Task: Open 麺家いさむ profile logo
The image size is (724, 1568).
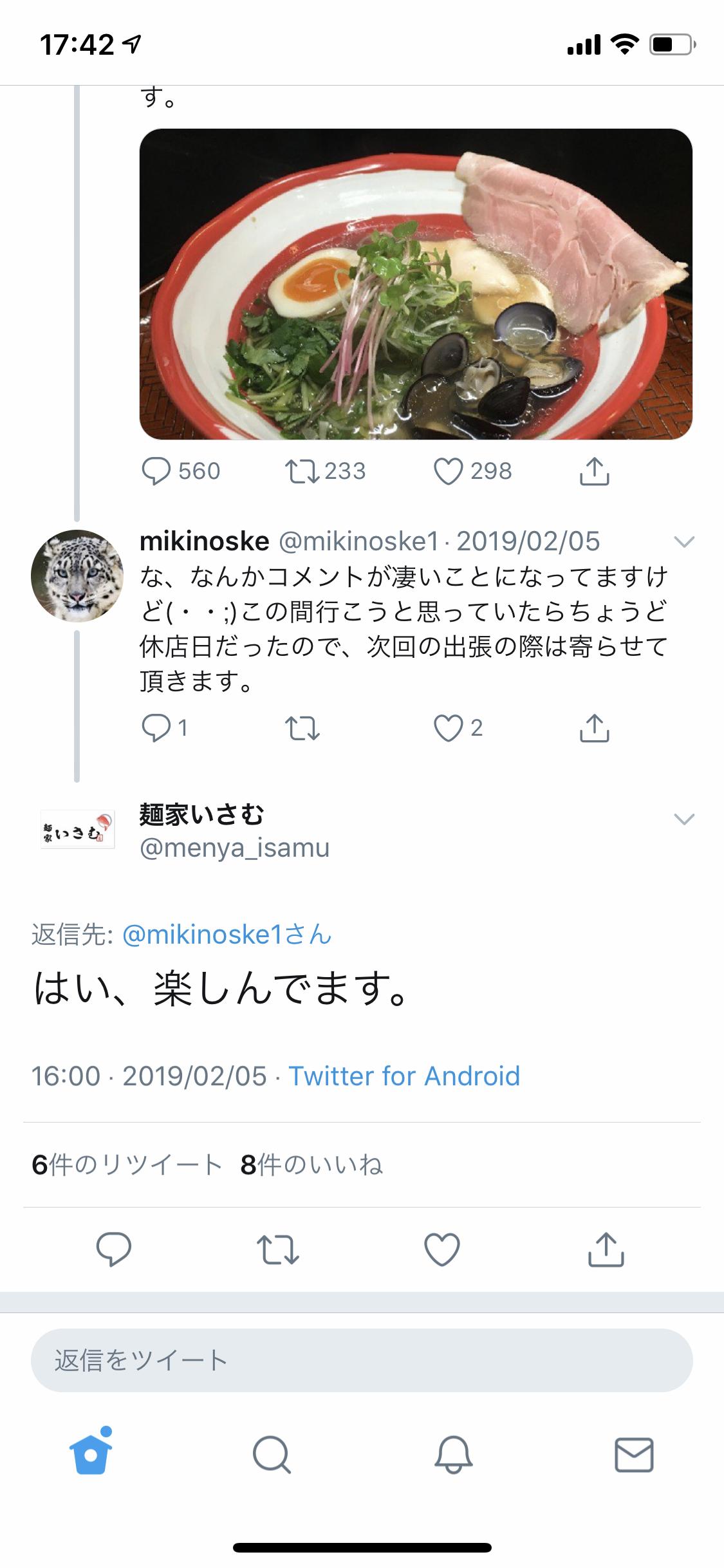Action: pyautogui.click(x=77, y=829)
